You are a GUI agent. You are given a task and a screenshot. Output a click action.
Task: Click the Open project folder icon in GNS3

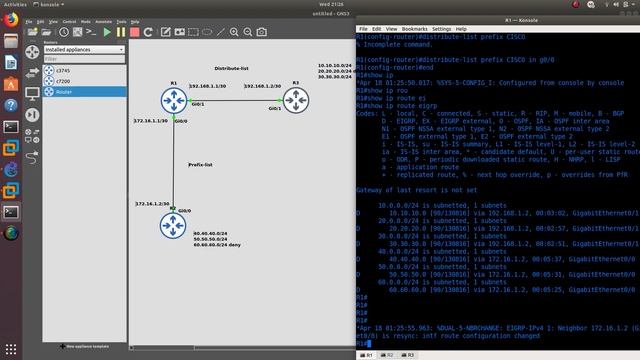point(46,32)
